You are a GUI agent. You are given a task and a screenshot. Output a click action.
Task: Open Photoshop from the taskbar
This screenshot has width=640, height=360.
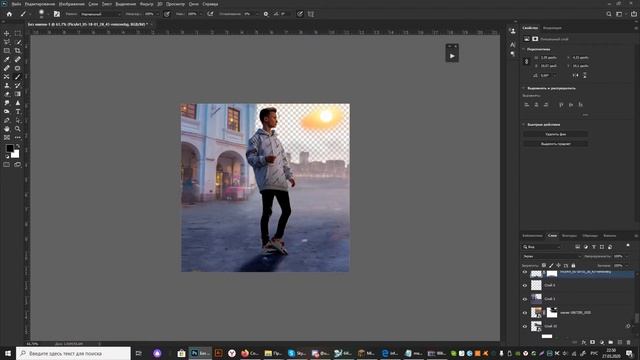coord(200,353)
